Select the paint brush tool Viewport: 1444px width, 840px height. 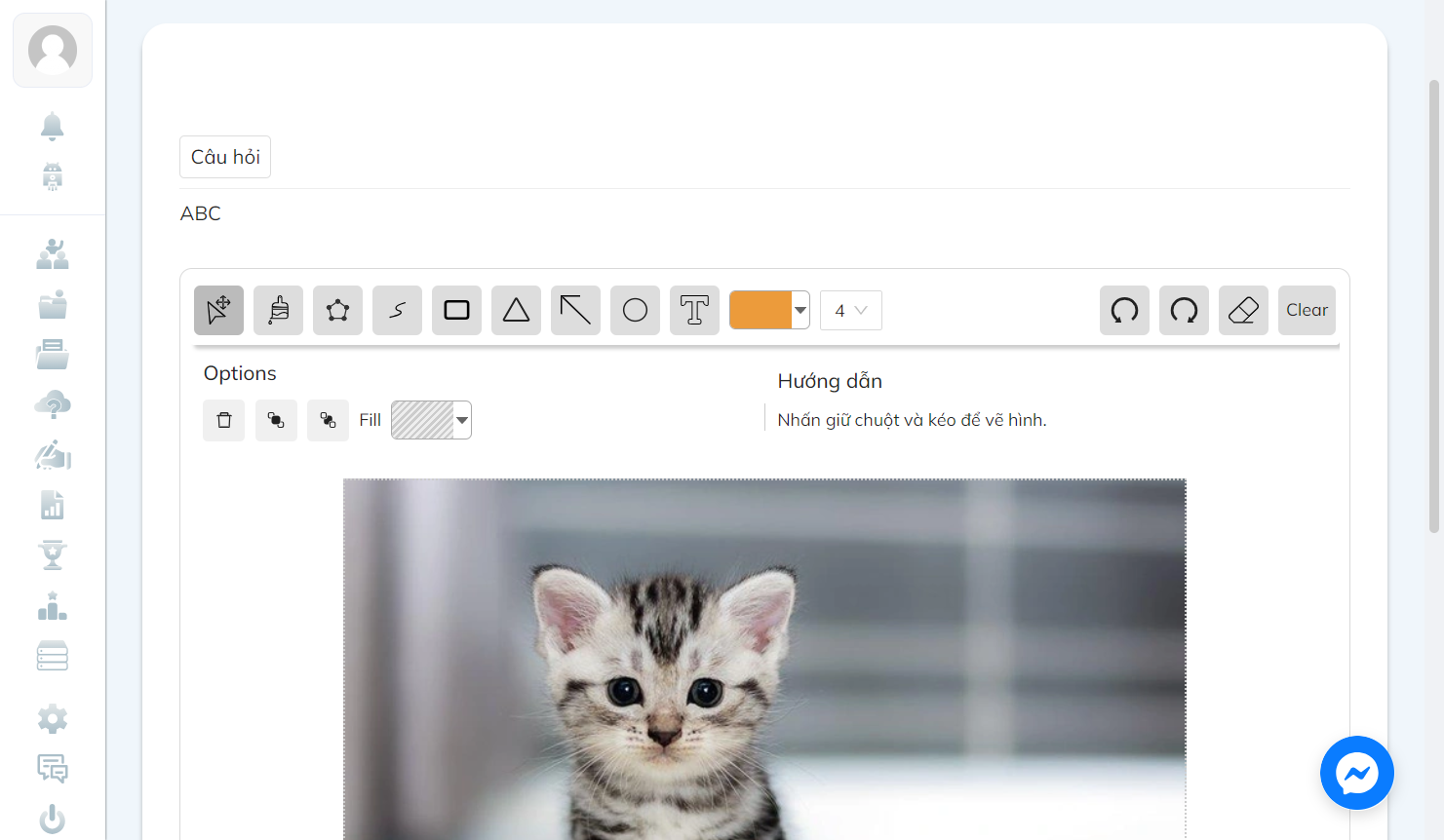278,310
